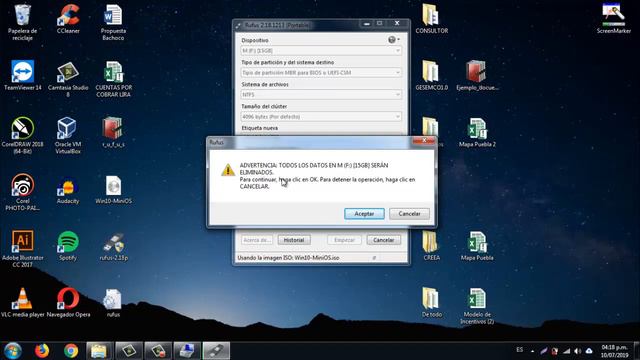
Task: Select the Audacity desktop shortcut
Action: [68, 189]
